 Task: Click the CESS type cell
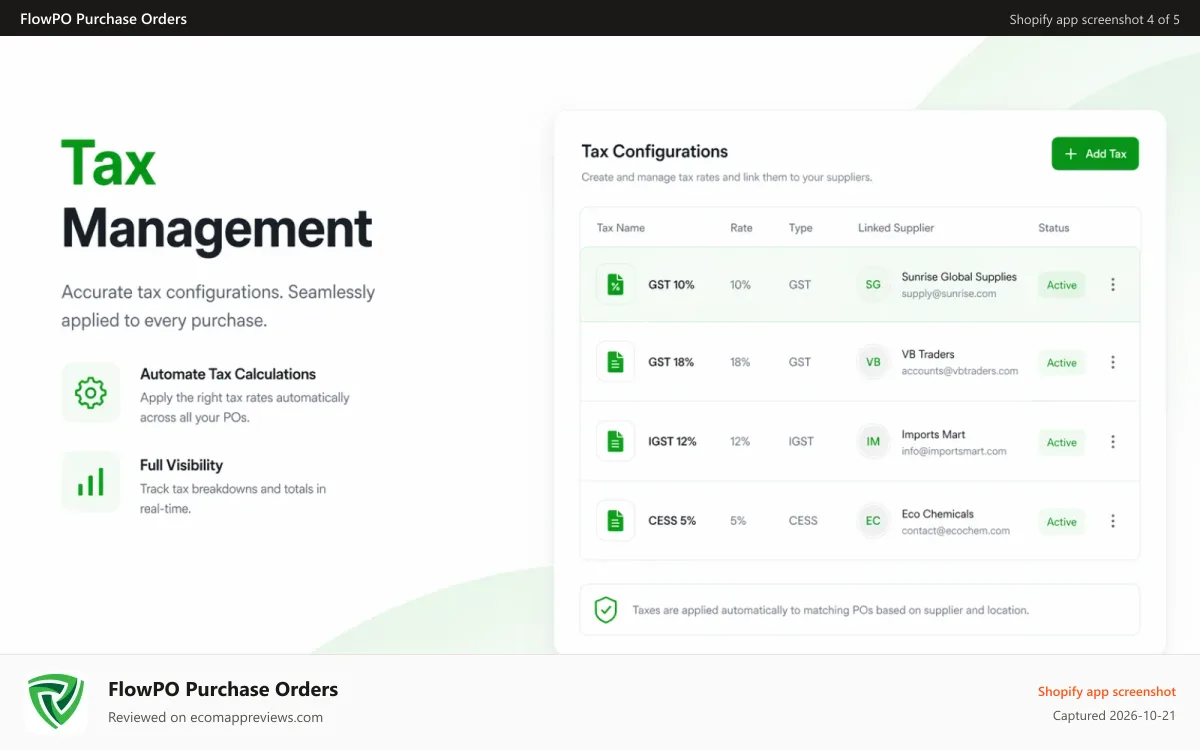[x=803, y=521]
